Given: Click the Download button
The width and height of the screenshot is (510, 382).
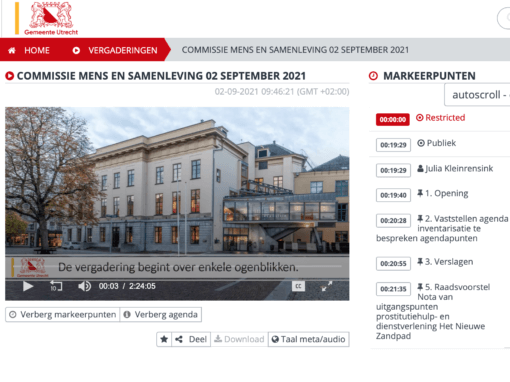Looking at the screenshot, I should point(239,339).
